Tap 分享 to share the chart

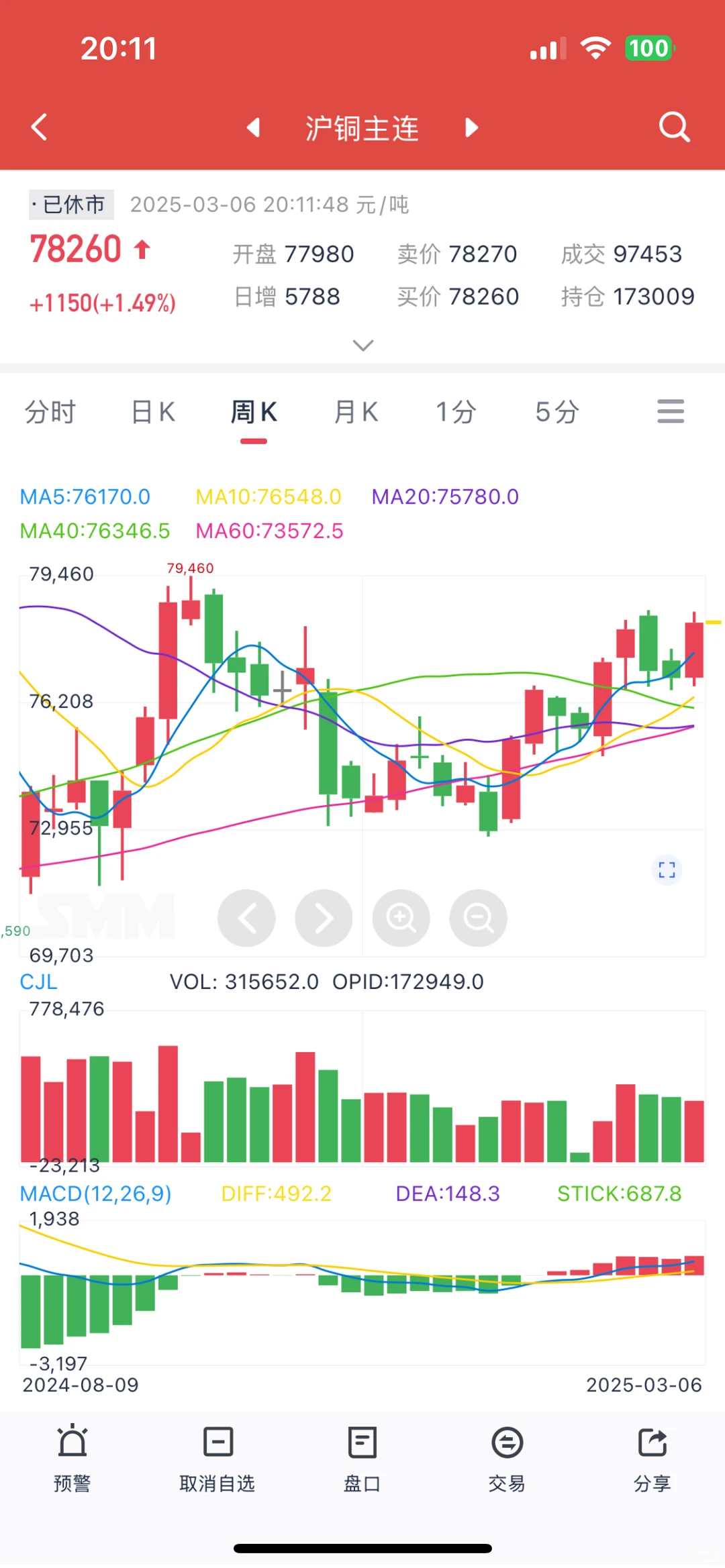[652, 1459]
